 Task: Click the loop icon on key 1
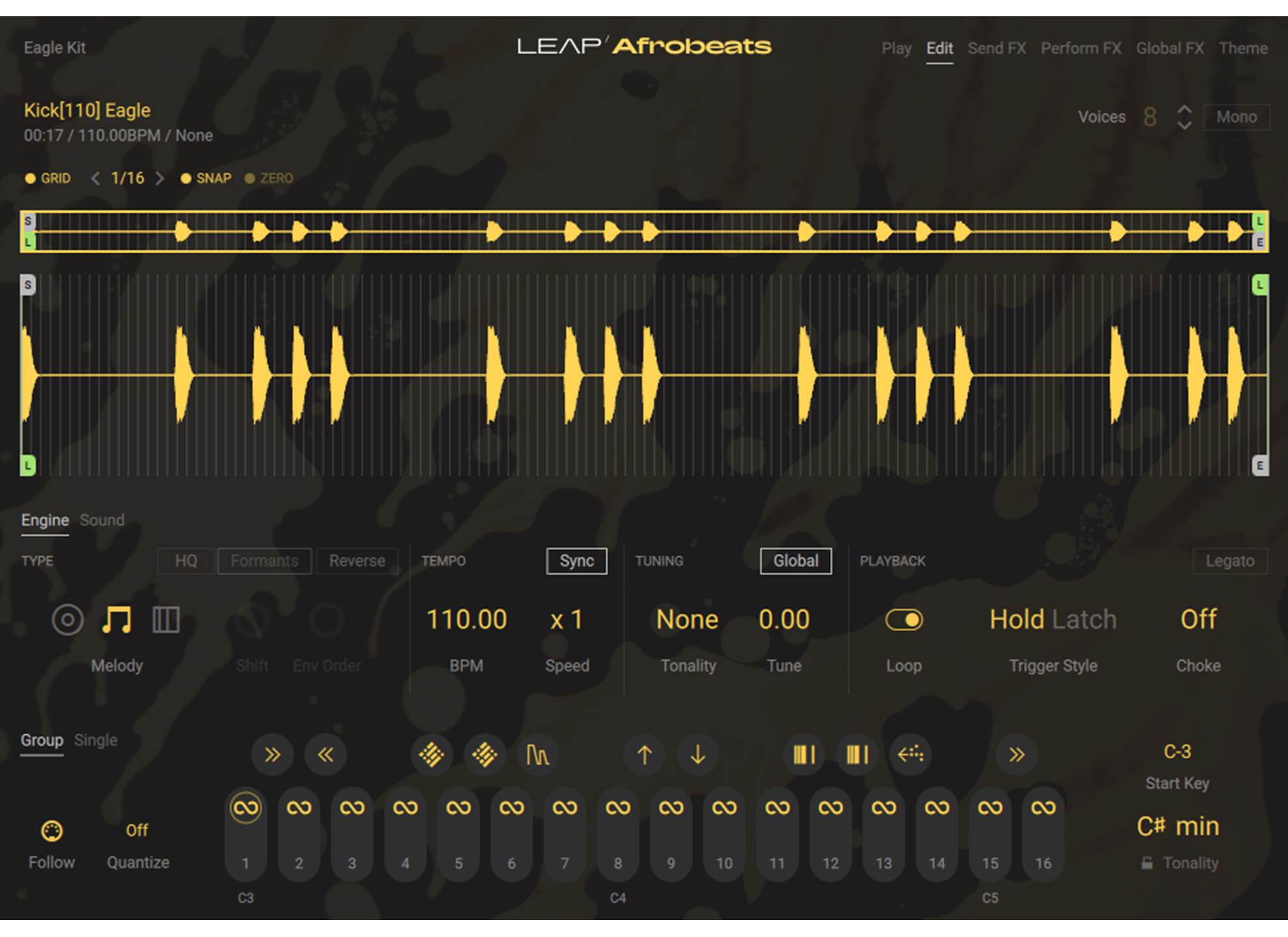(x=246, y=808)
